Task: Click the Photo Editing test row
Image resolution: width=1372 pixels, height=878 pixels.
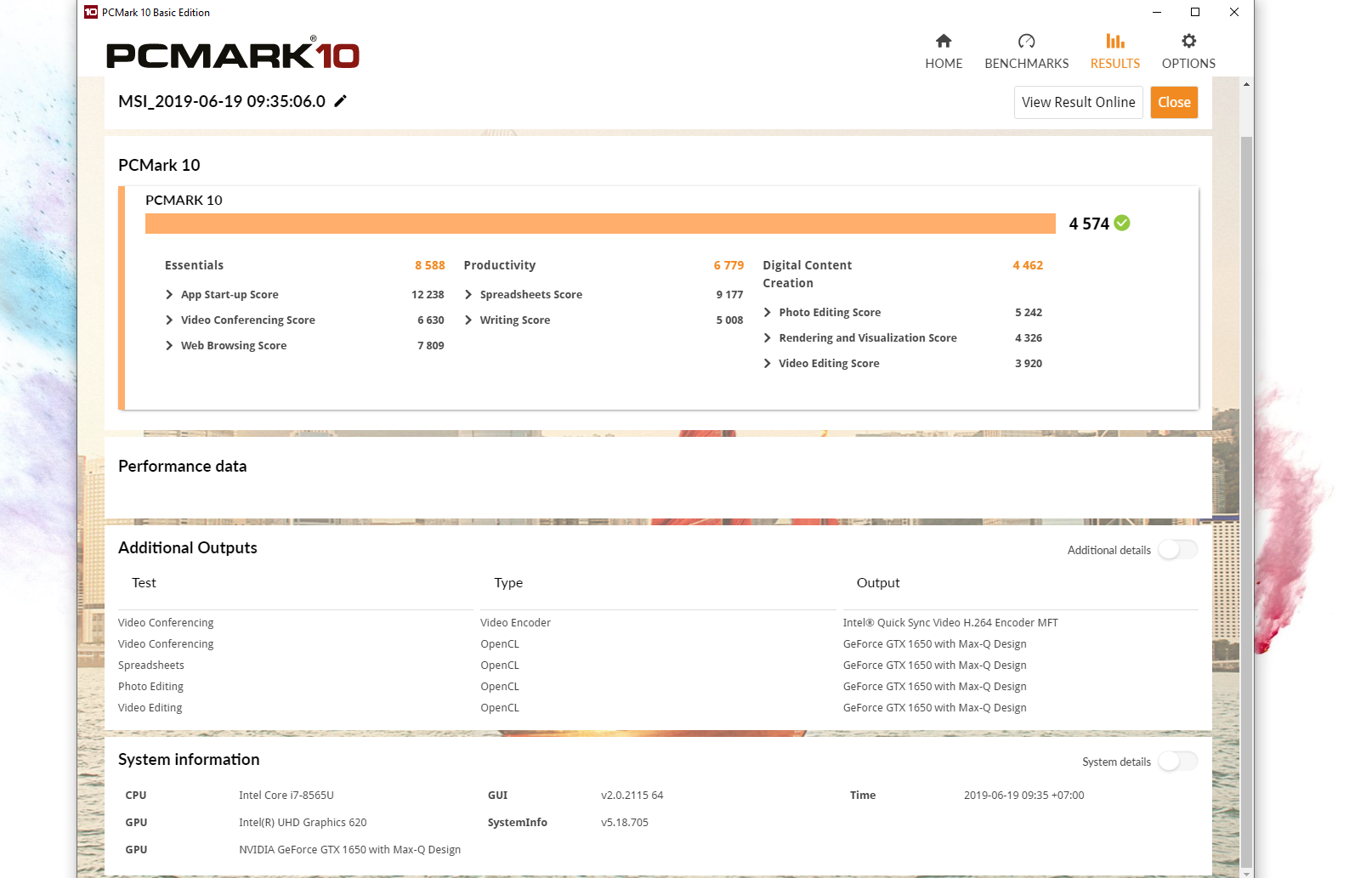Action: [x=150, y=687]
